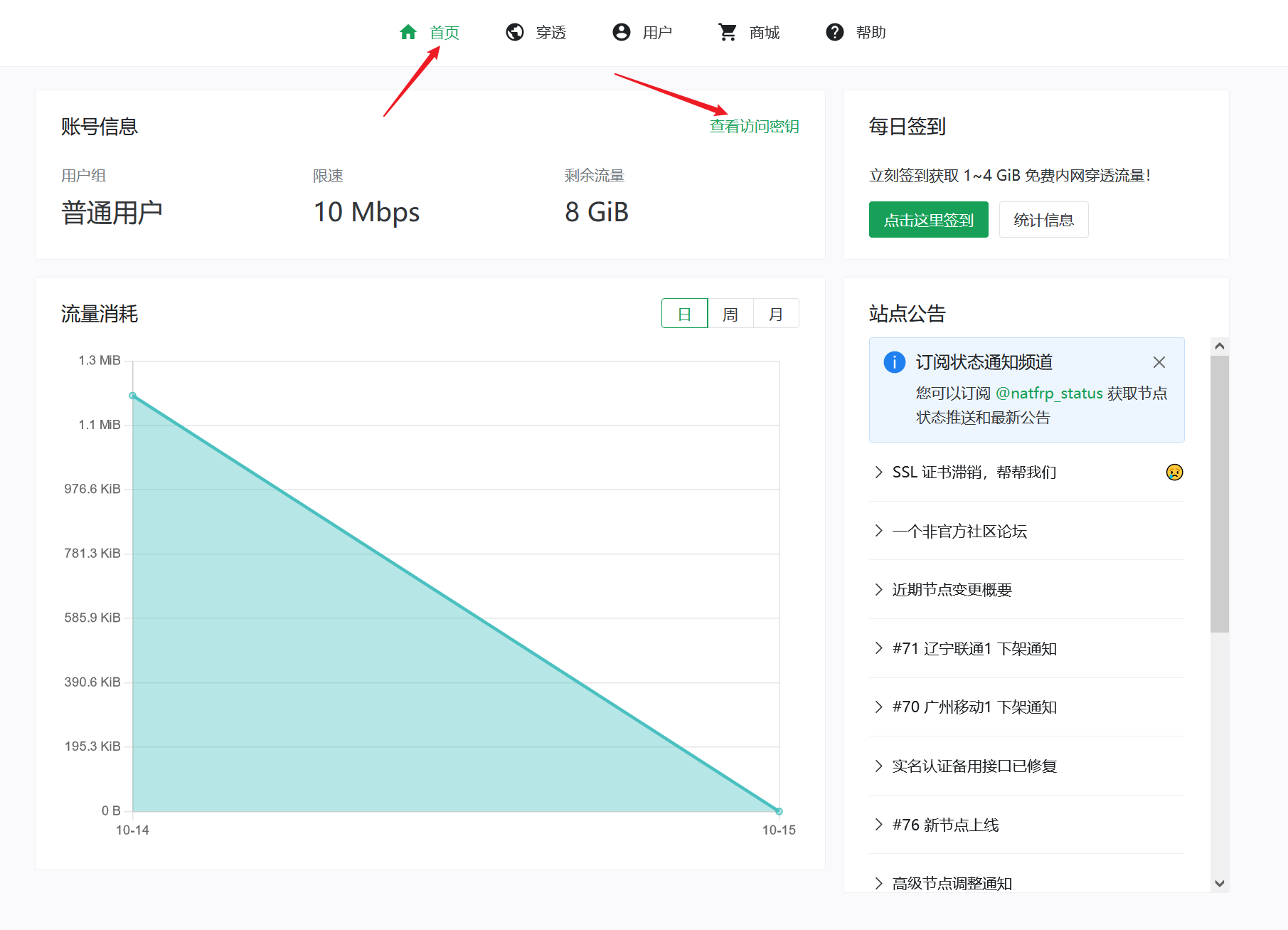Click the blue info icon in announcement
The image size is (1288, 930).
(894, 362)
